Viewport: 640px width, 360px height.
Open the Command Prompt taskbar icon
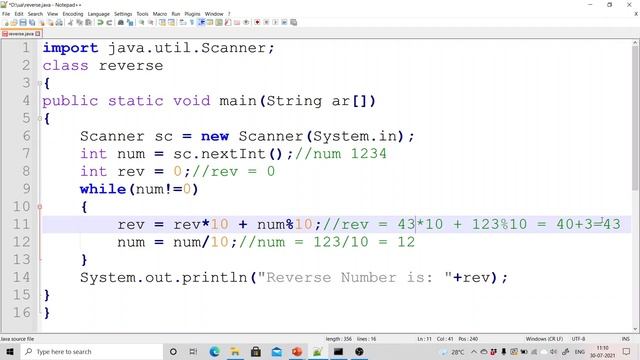[338, 351]
